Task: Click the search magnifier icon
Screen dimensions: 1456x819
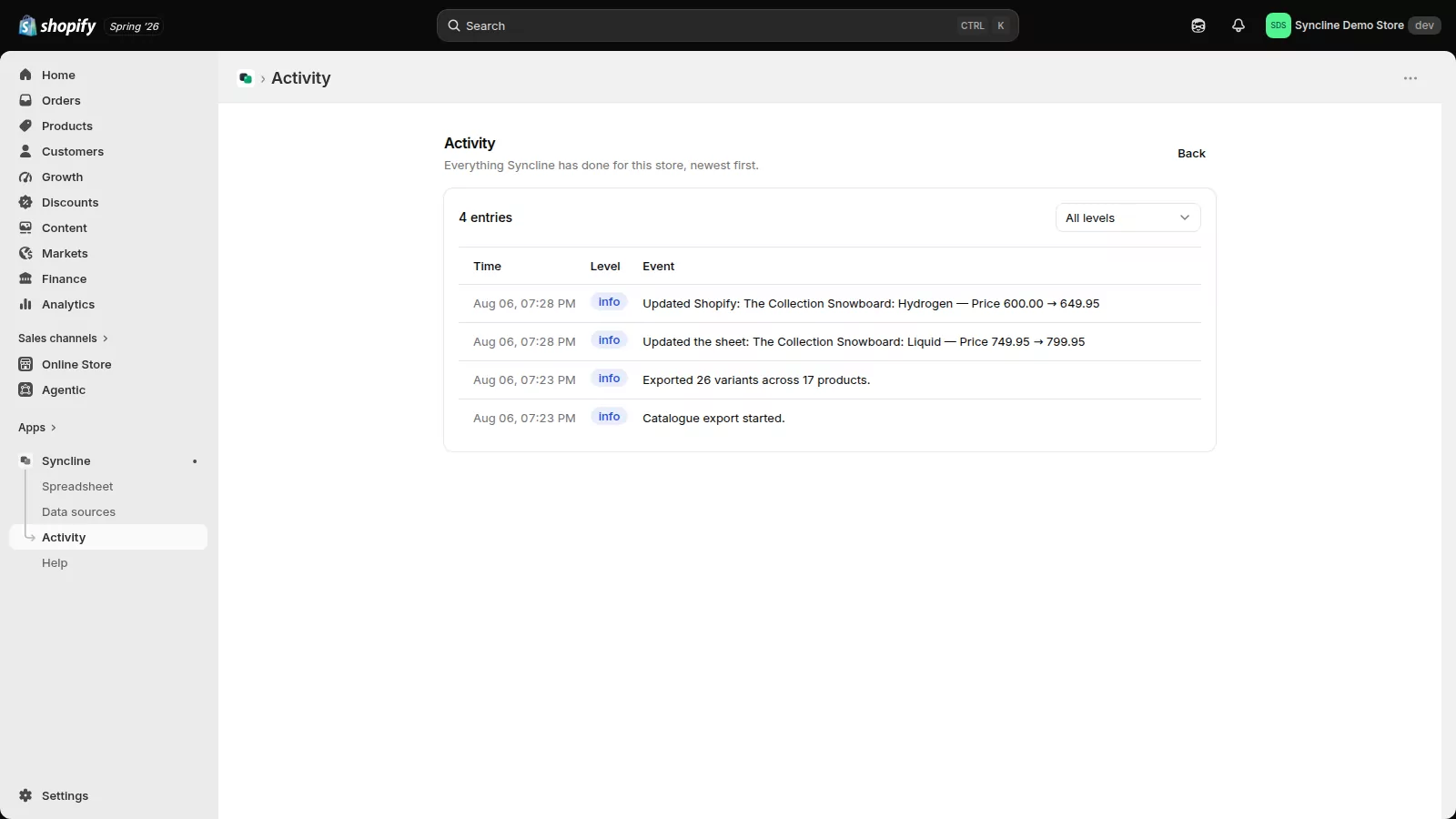Action: pyautogui.click(x=454, y=25)
